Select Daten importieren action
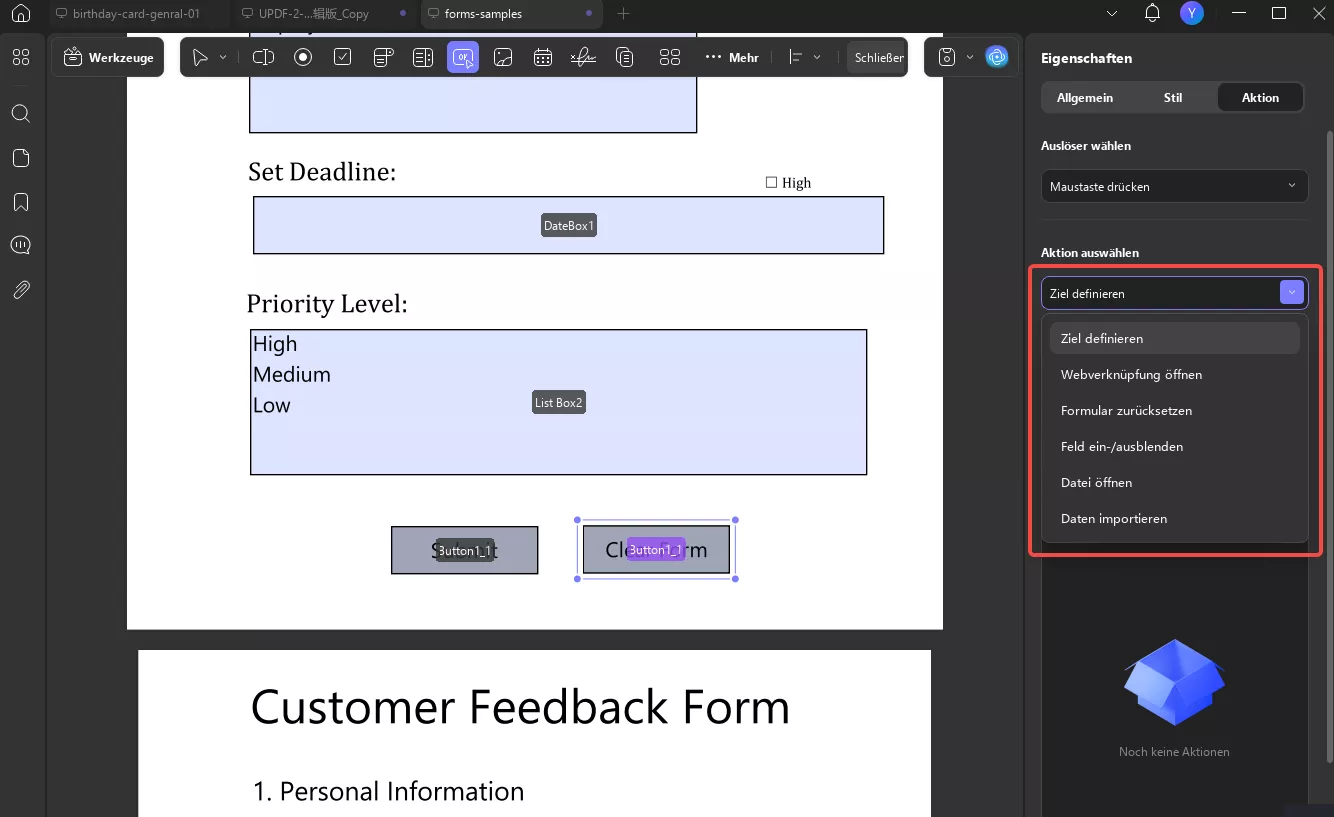 click(1174, 518)
